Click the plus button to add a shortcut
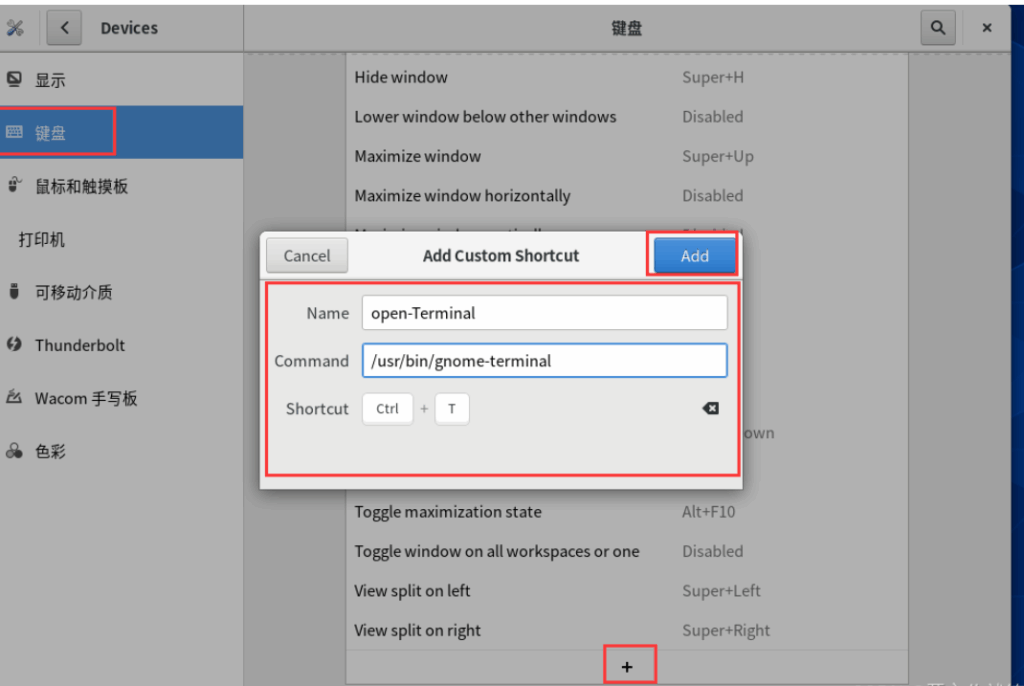The height and width of the screenshot is (686, 1024). 627,666
